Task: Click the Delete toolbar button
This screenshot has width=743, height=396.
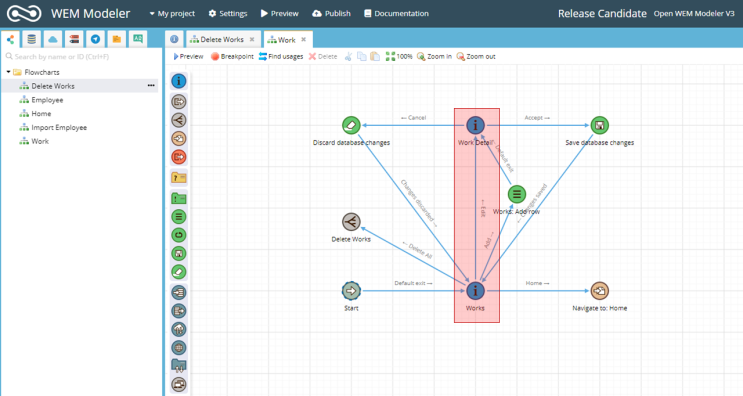Action: pyautogui.click(x=323, y=56)
